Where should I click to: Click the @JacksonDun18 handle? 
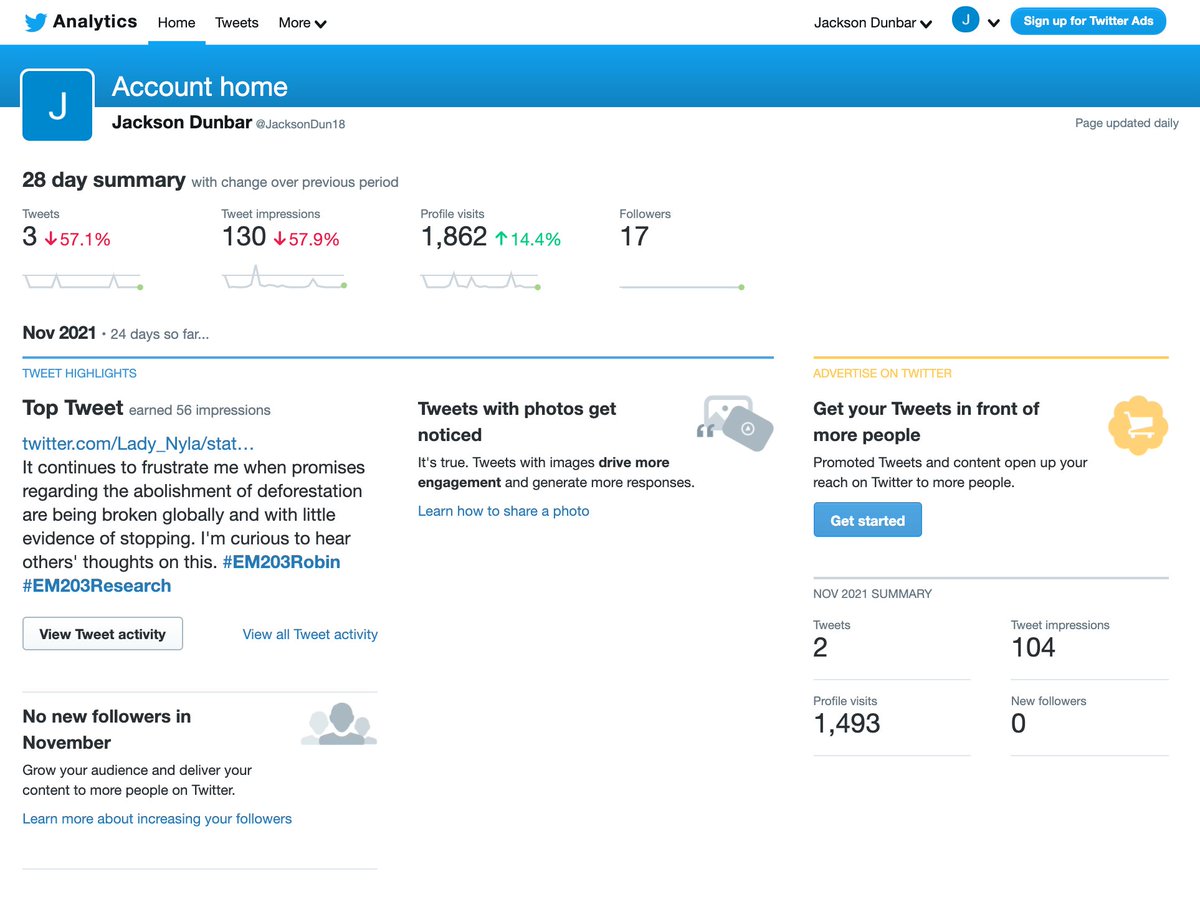coord(301,124)
